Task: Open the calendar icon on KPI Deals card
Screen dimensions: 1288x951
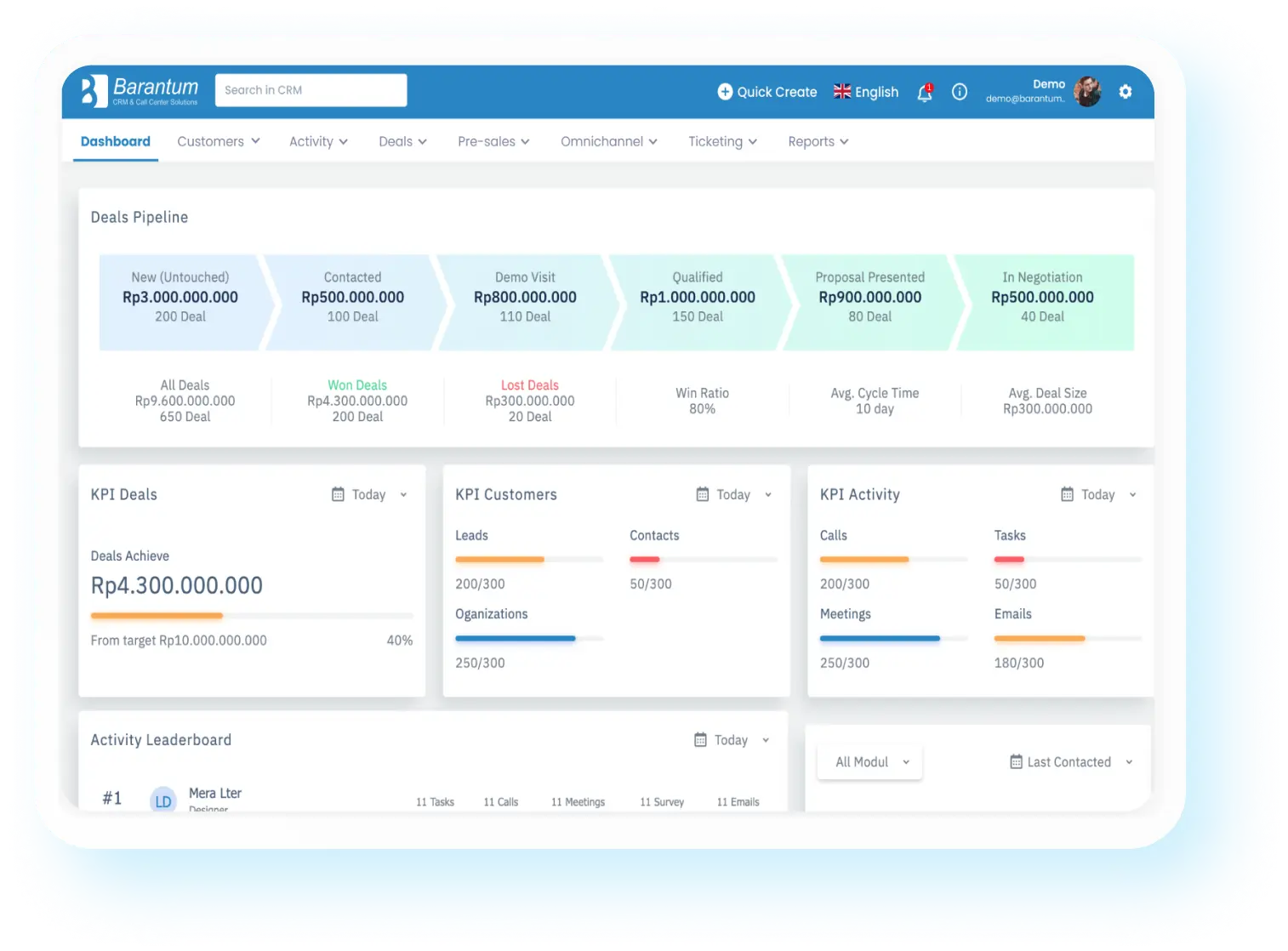Action: [x=337, y=494]
